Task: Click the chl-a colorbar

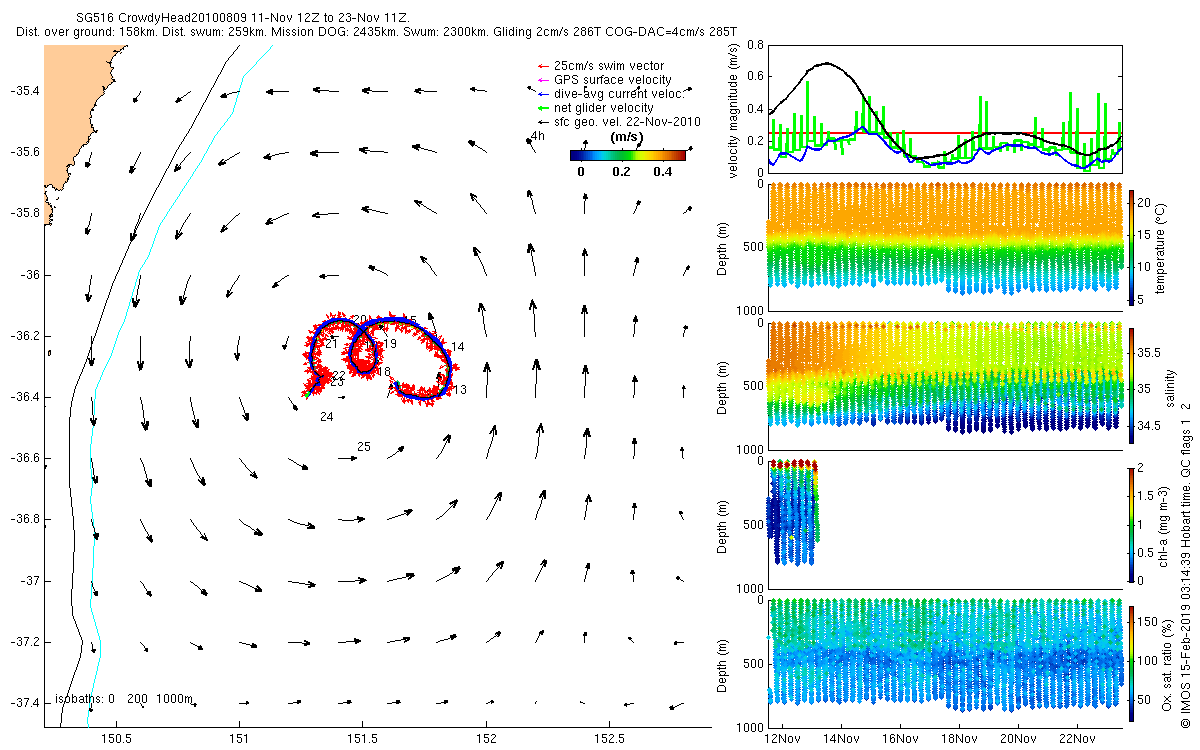Action: point(1132,524)
